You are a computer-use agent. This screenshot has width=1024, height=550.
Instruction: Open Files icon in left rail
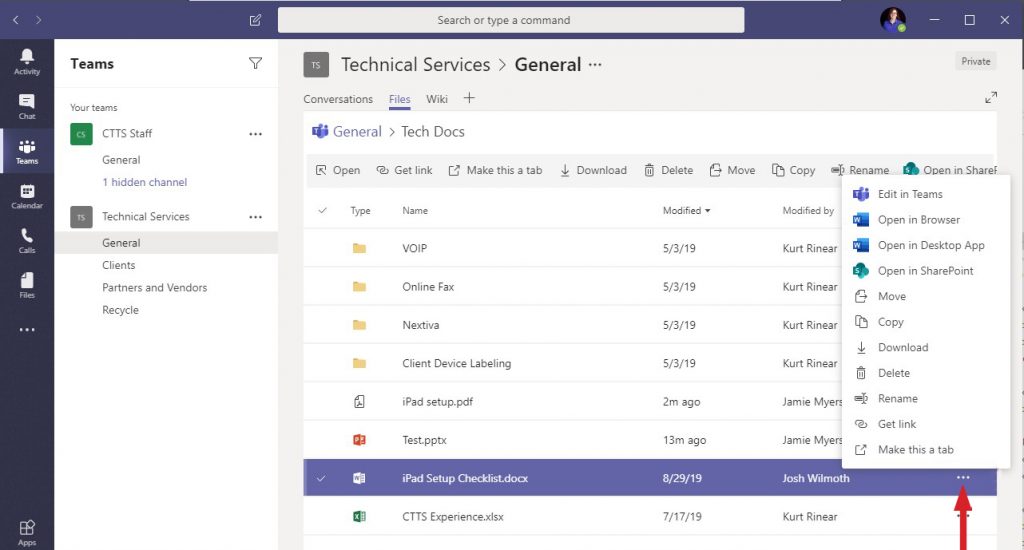[27, 285]
